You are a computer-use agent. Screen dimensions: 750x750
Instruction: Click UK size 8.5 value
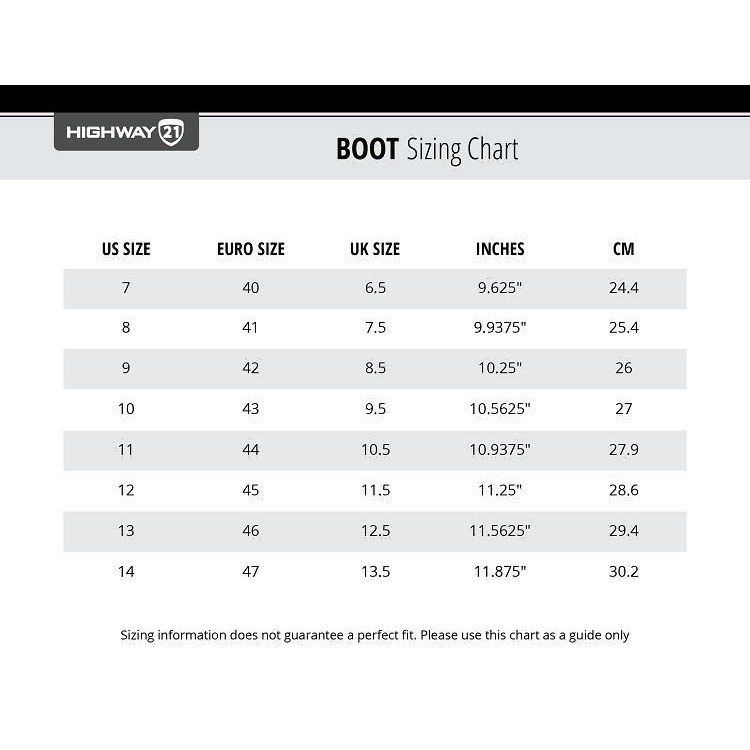pos(375,368)
